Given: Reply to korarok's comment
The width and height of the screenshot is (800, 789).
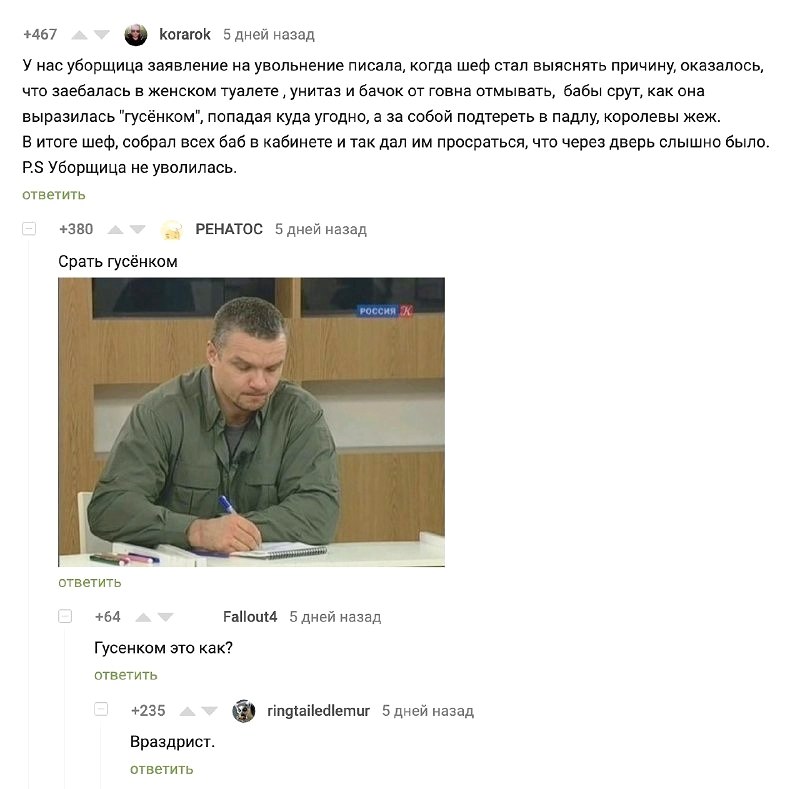Looking at the screenshot, I should [54, 195].
